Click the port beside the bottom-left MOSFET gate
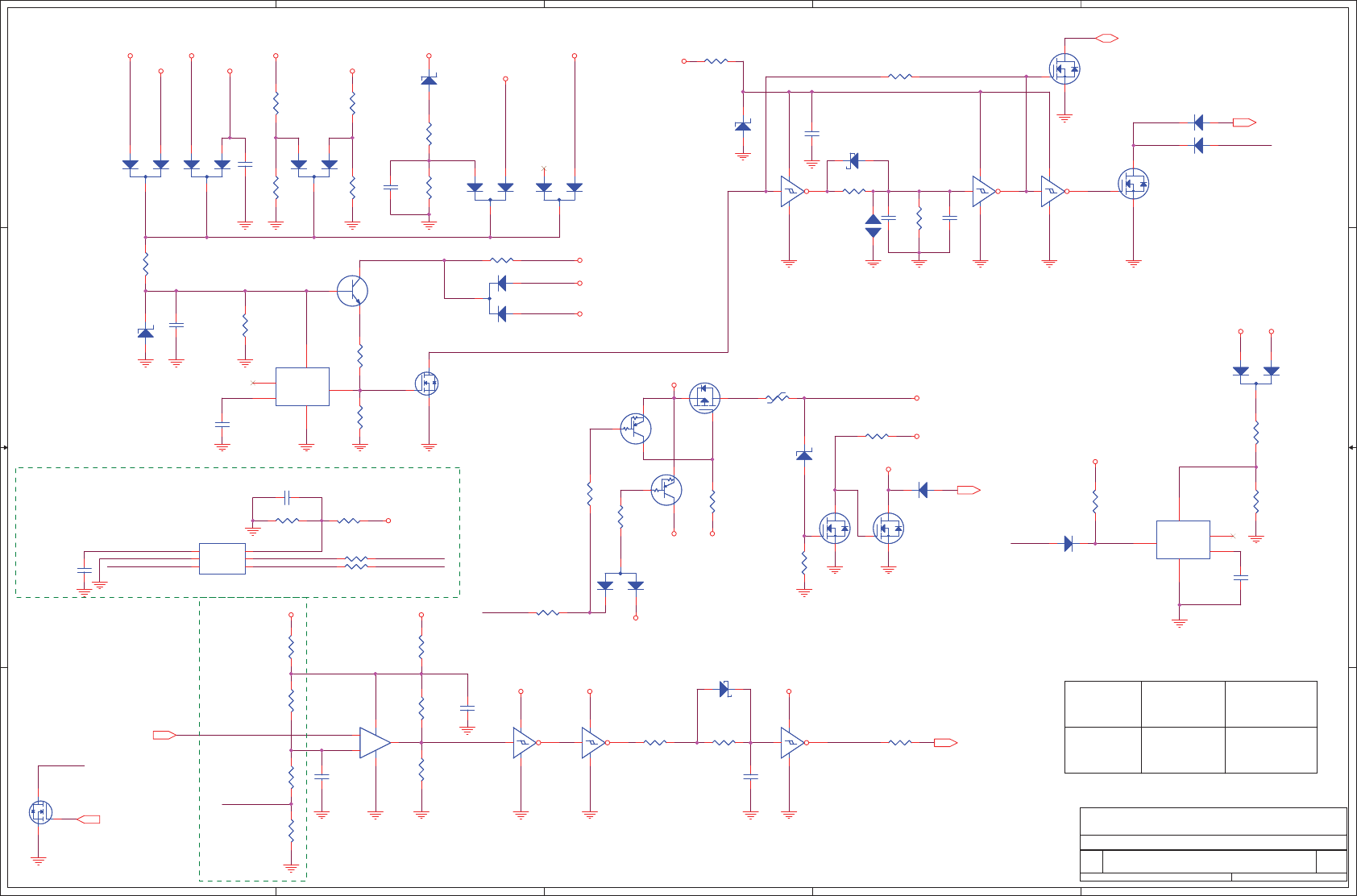 [x=89, y=819]
